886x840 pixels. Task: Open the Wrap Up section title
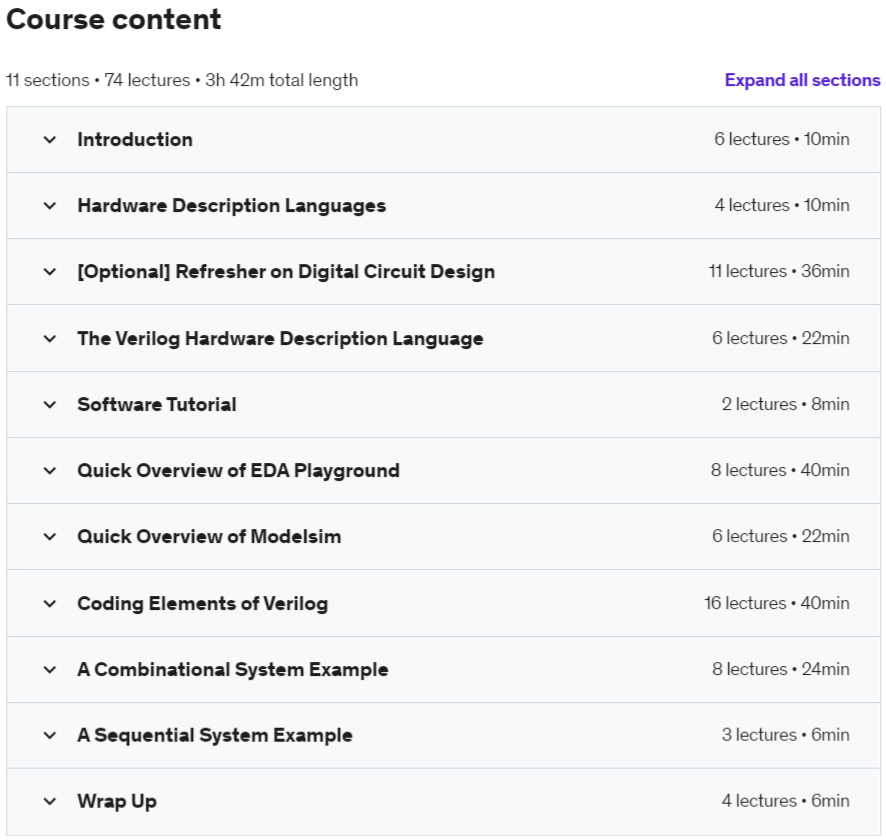117,801
